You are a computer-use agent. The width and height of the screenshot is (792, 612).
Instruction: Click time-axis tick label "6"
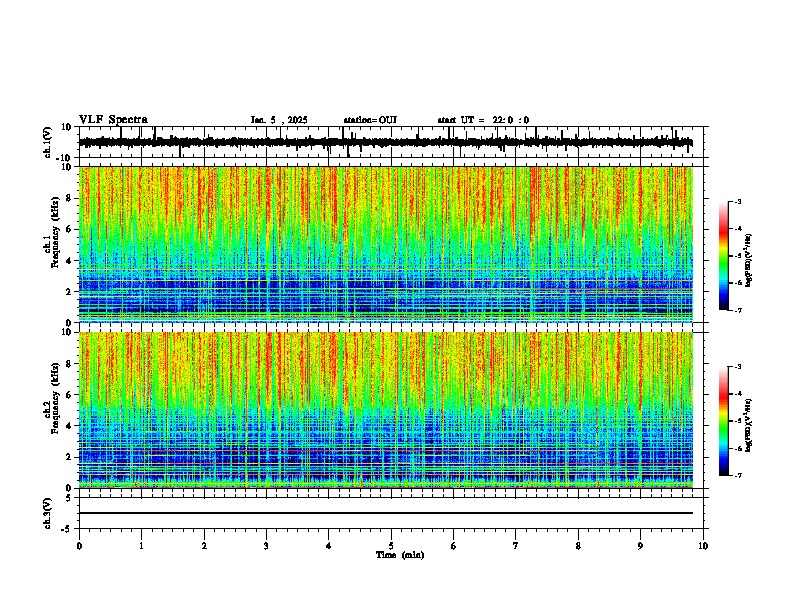click(x=454, y=546)
